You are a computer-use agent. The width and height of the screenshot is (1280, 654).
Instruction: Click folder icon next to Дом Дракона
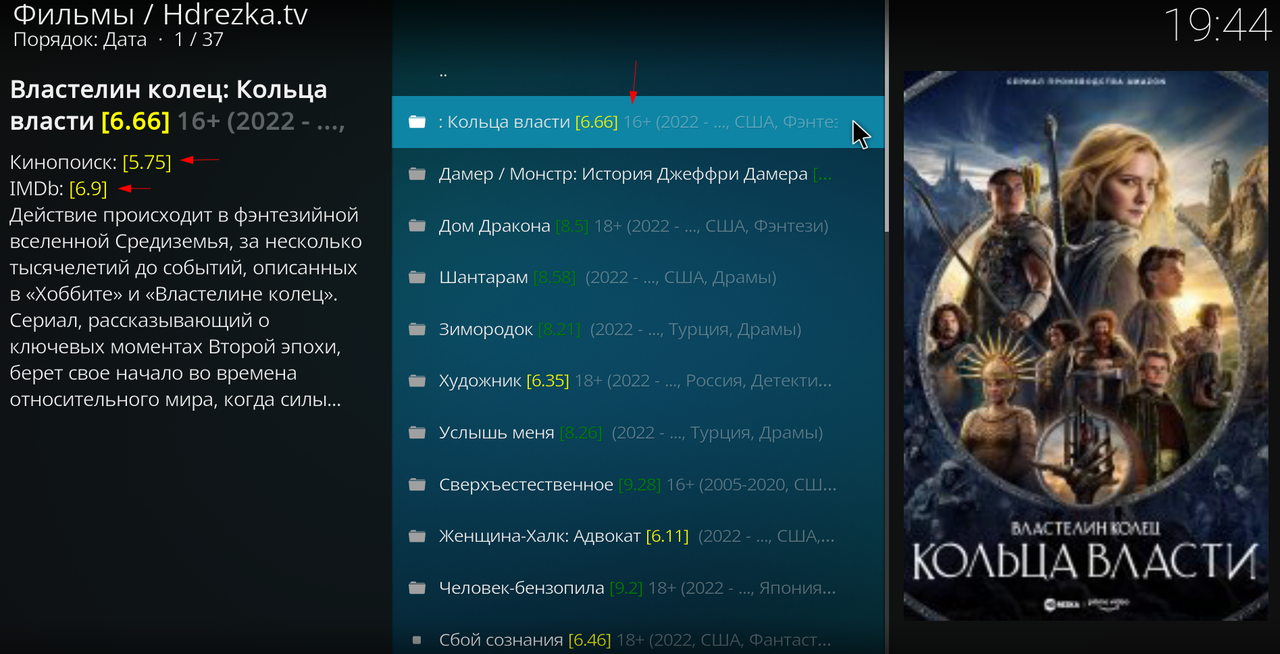[417, 226]
